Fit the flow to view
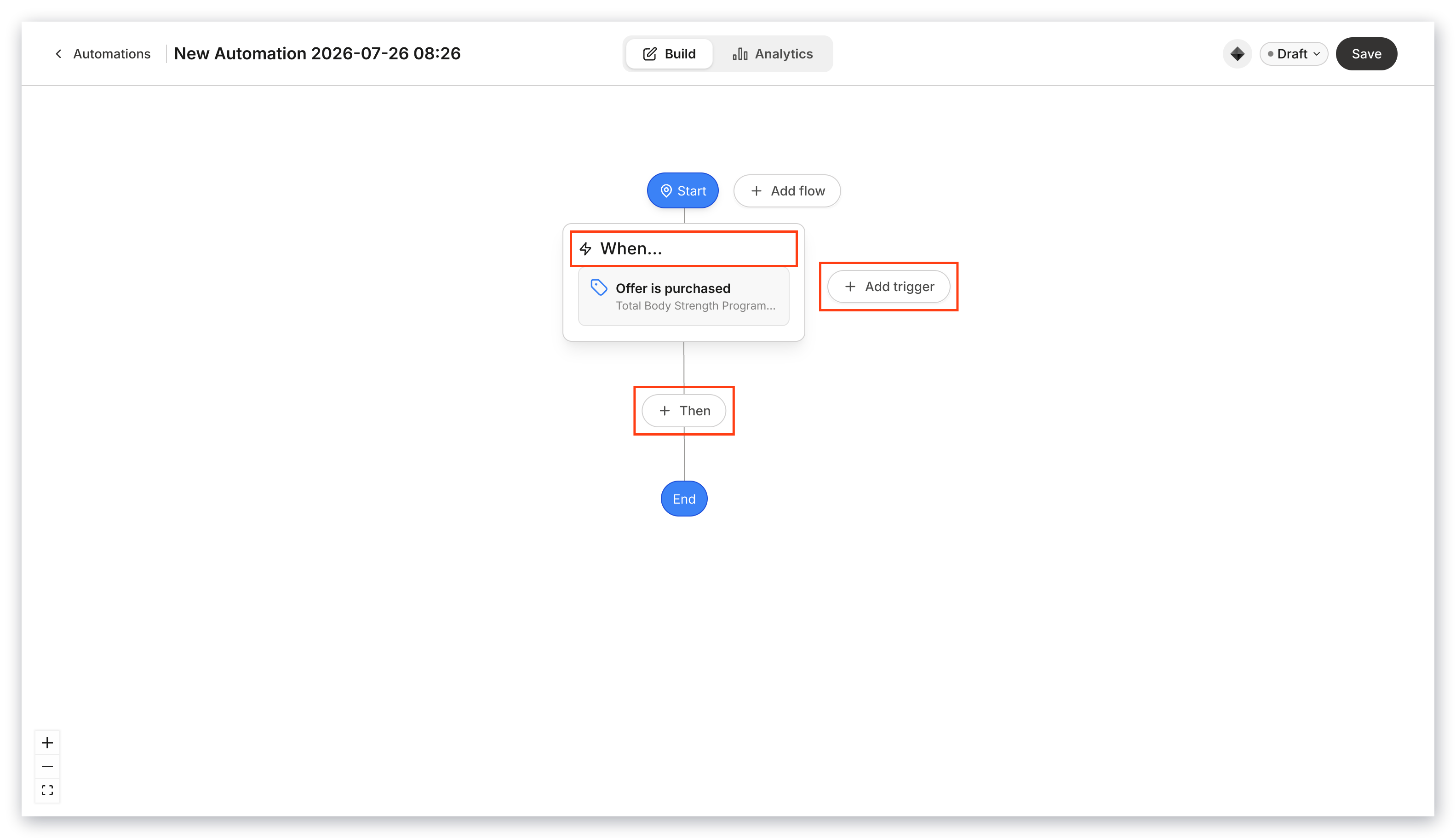Image resolution: width=1456 pixels, height=838 pixels. [47, 790]
